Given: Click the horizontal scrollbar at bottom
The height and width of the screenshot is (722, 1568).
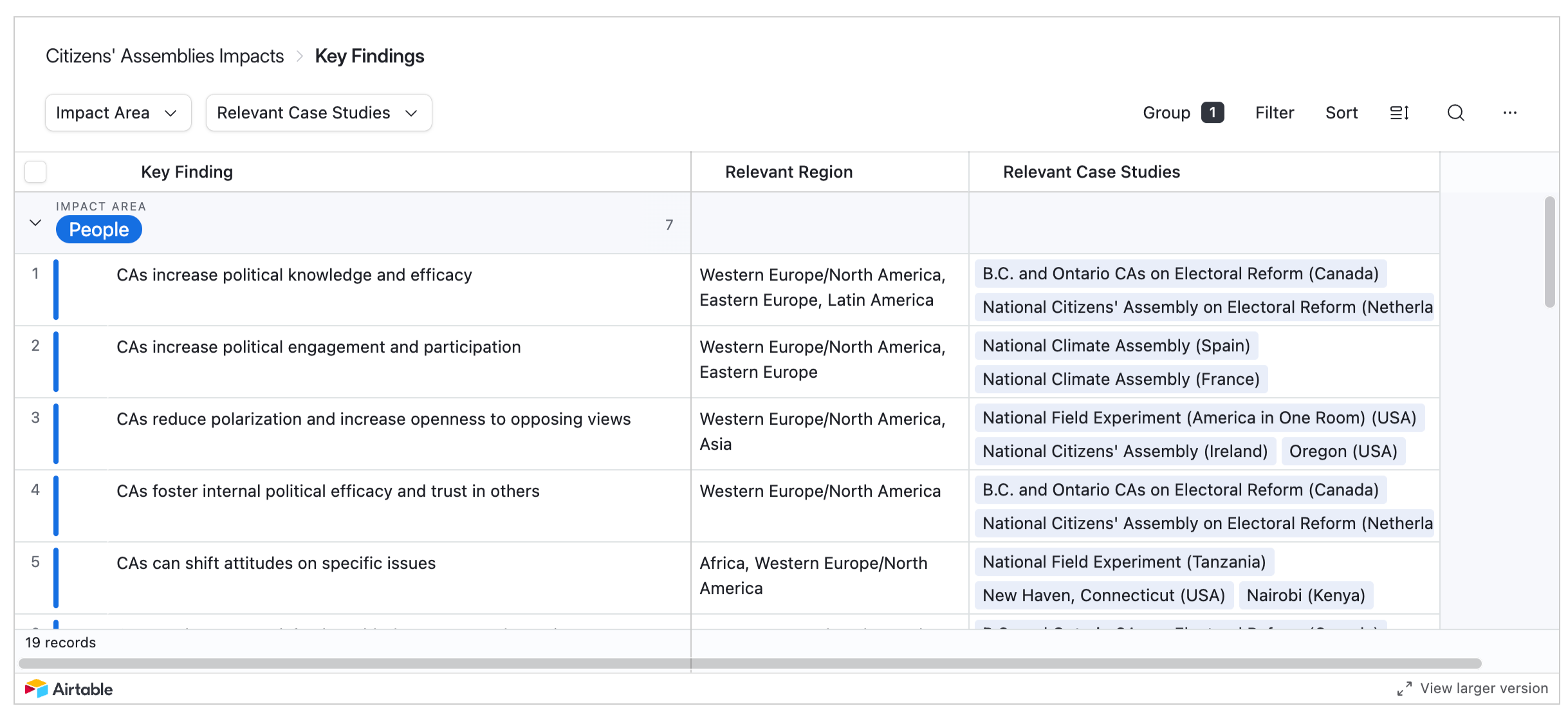Looking at the screenshot, I should (750, 663).
